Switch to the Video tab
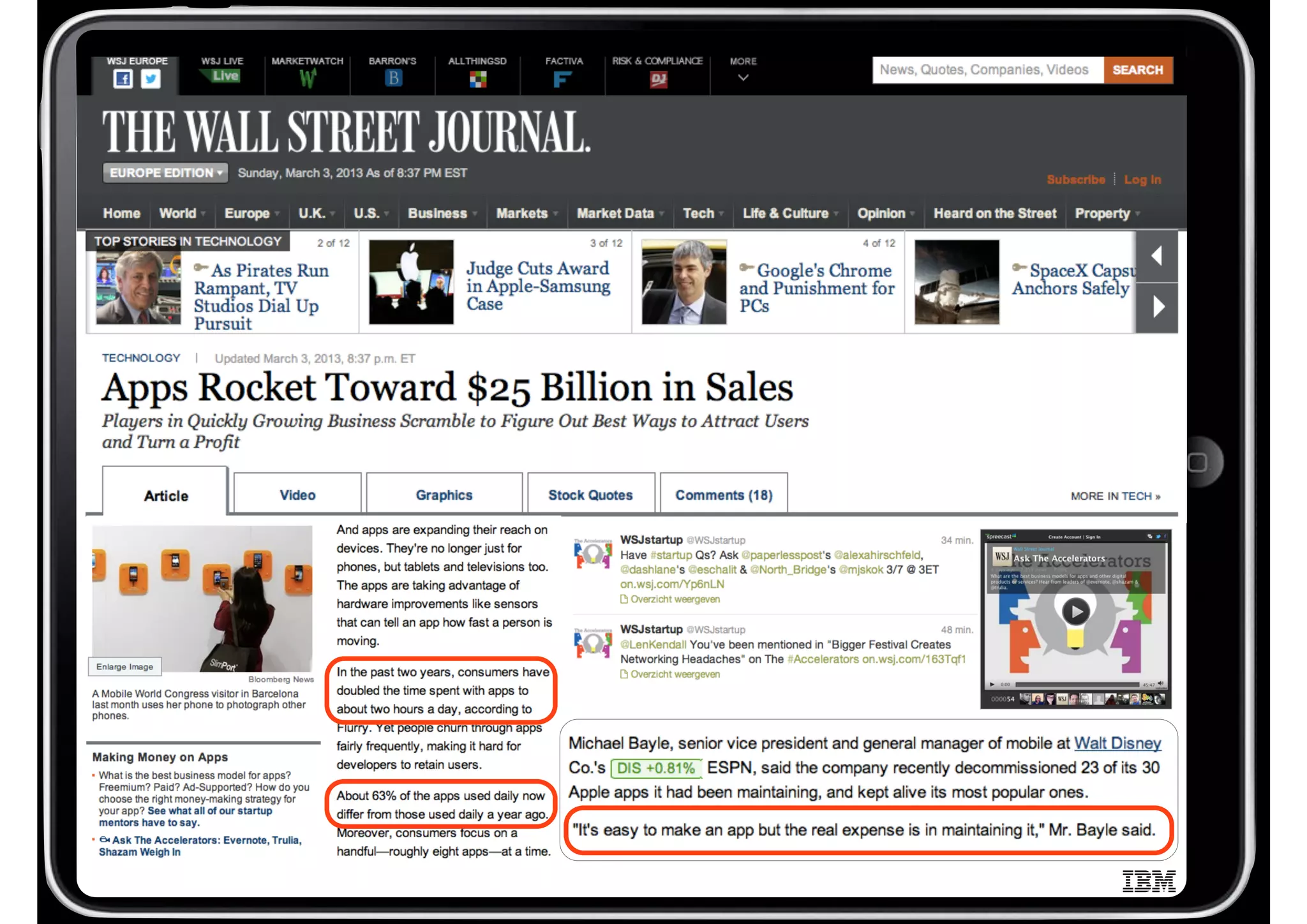 (297, 495)
